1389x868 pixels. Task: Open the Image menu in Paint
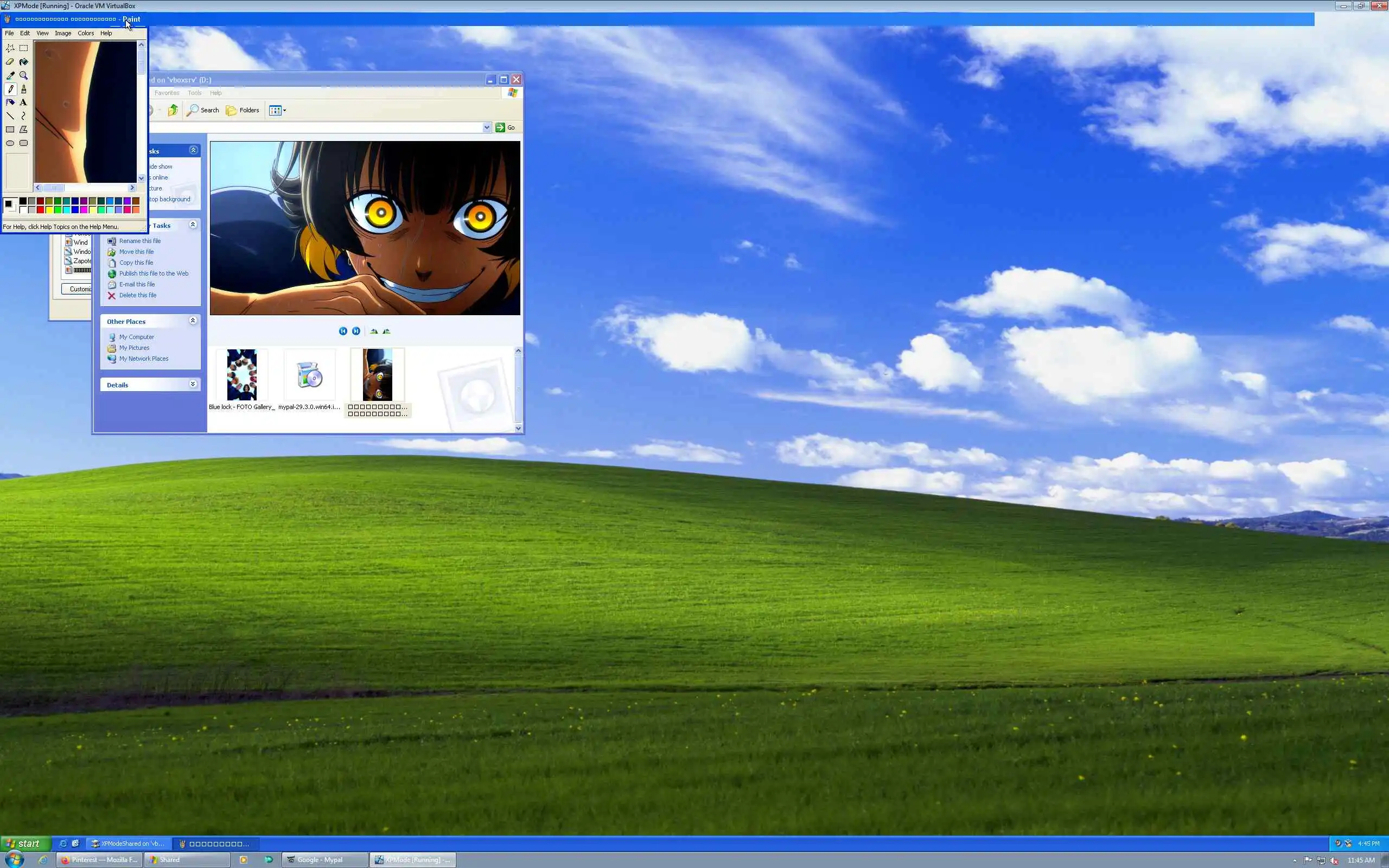[x=62, y=33]
